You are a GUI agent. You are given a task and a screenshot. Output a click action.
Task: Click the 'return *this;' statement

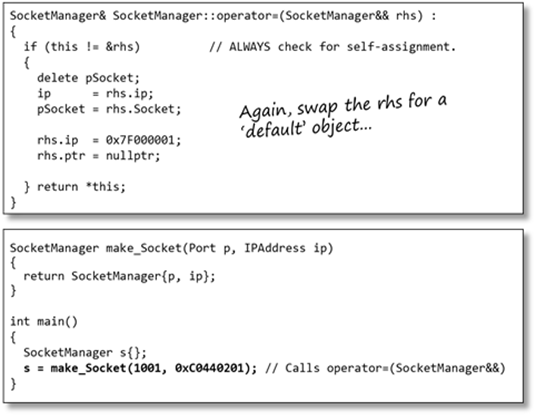click(81, 187)
